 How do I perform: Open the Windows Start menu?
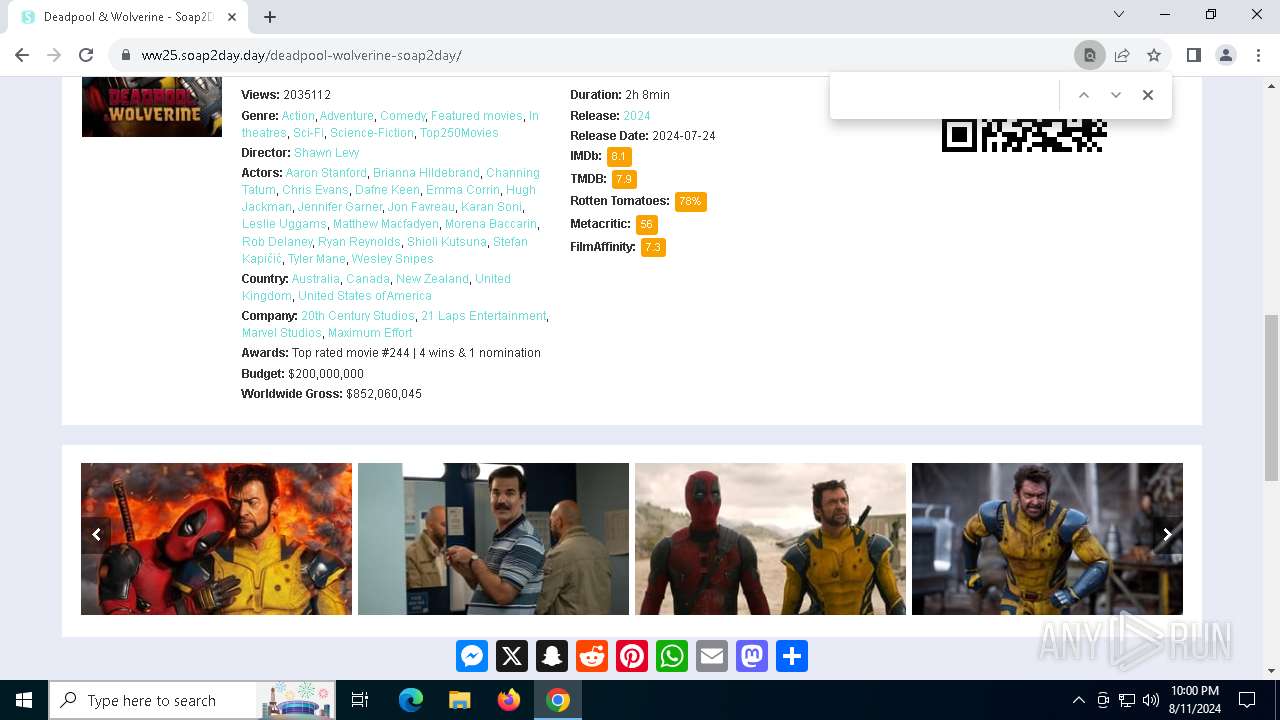[24, 700]
